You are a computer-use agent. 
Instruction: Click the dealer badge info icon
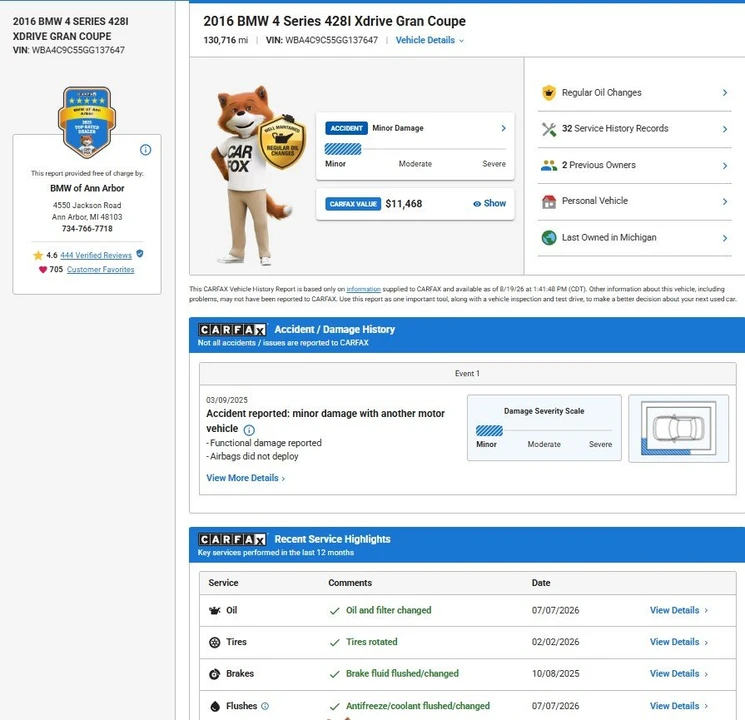(x=145, y=150)
